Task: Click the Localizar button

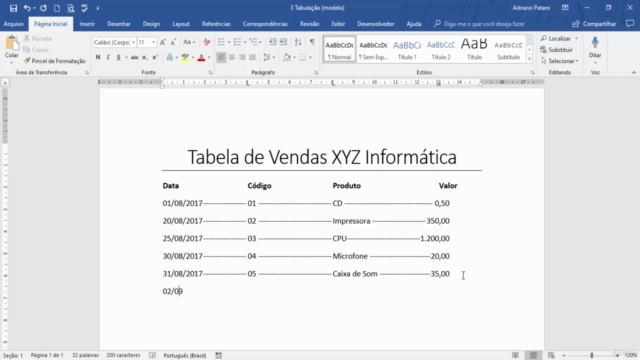Action: point(556,38)
